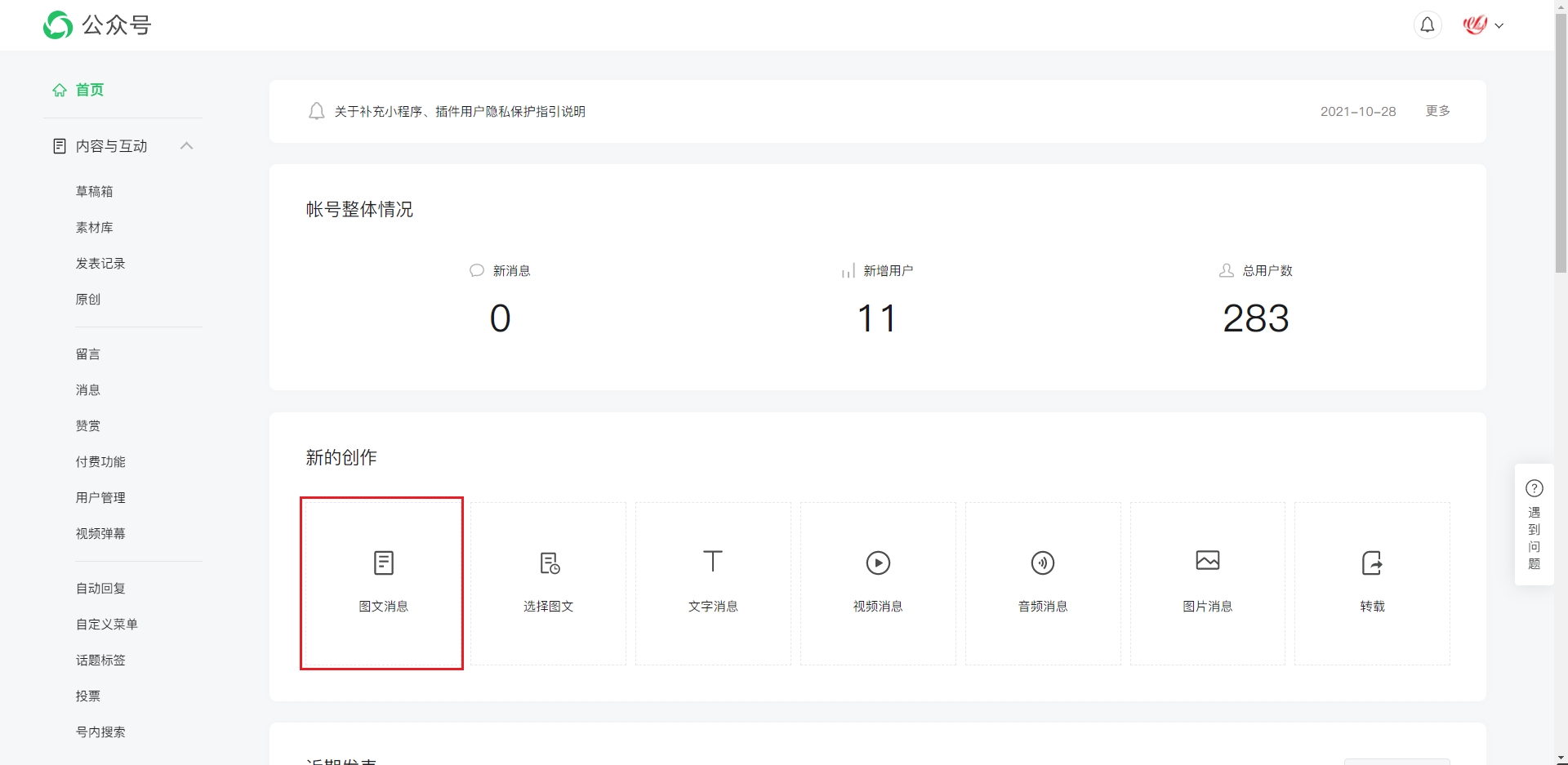The width and height of the screenshot is (1568, 765).
Task: Collapse the 内容与互动 sidebar section
Action: pyautogui.click(x=186, y=146)
